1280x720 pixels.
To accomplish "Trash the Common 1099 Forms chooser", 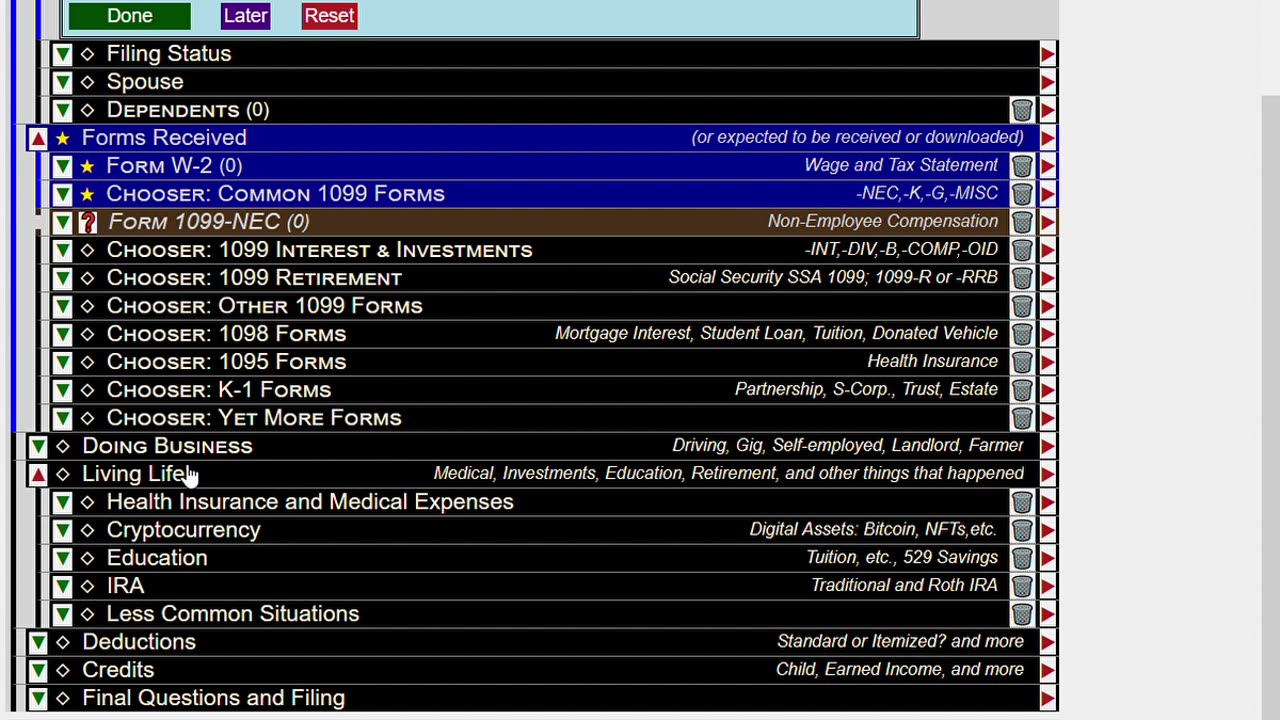I will 1021,194.
